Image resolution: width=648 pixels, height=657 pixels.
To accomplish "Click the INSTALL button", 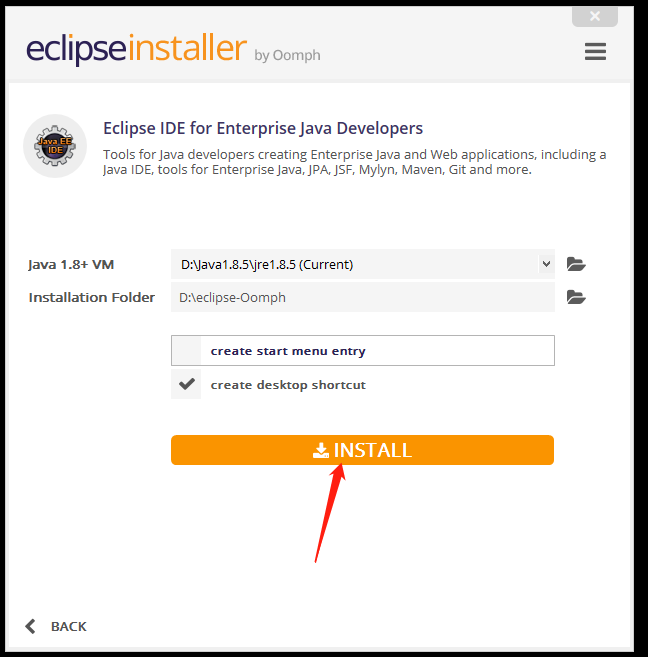I will (362, 450).
